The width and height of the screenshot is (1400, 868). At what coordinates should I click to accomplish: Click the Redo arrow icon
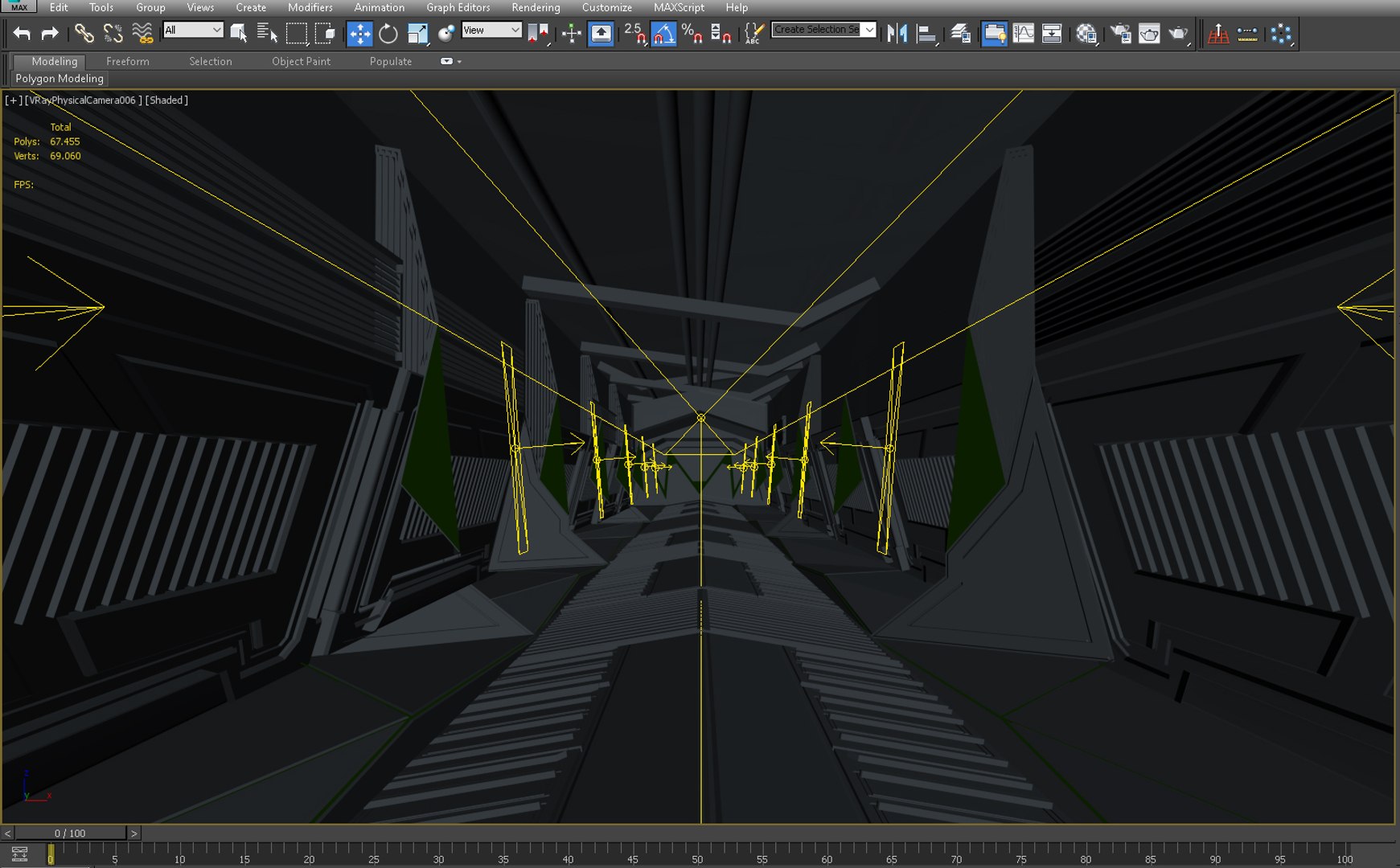pyautogui.click(x=50, y=34)
